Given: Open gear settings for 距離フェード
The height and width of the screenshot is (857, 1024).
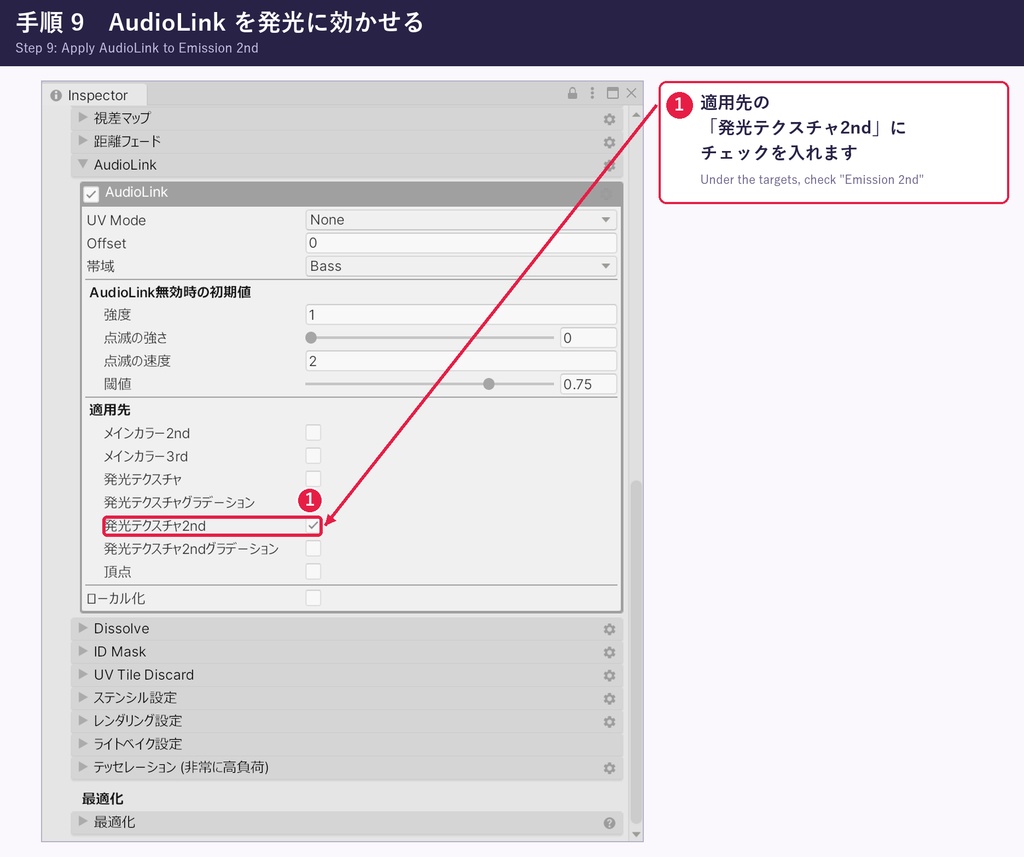Looking at the screenshot, I should click(x=609, y=142).
